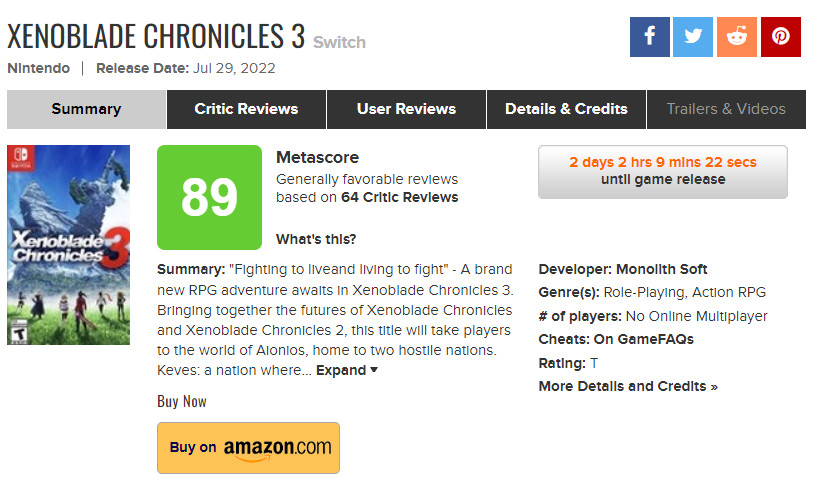Click the Buy on Amazon button
Viewport: 825px width, 489px height.
click(x=248, y=447)
